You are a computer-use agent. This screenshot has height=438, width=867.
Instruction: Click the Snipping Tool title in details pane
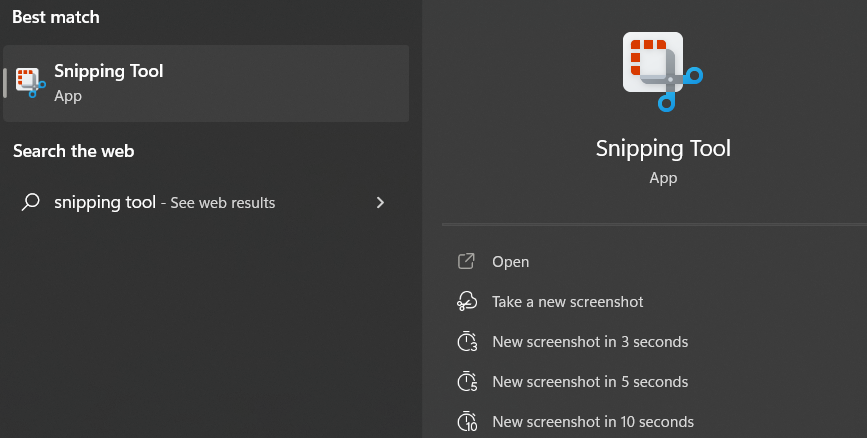[x=663, y=148]
